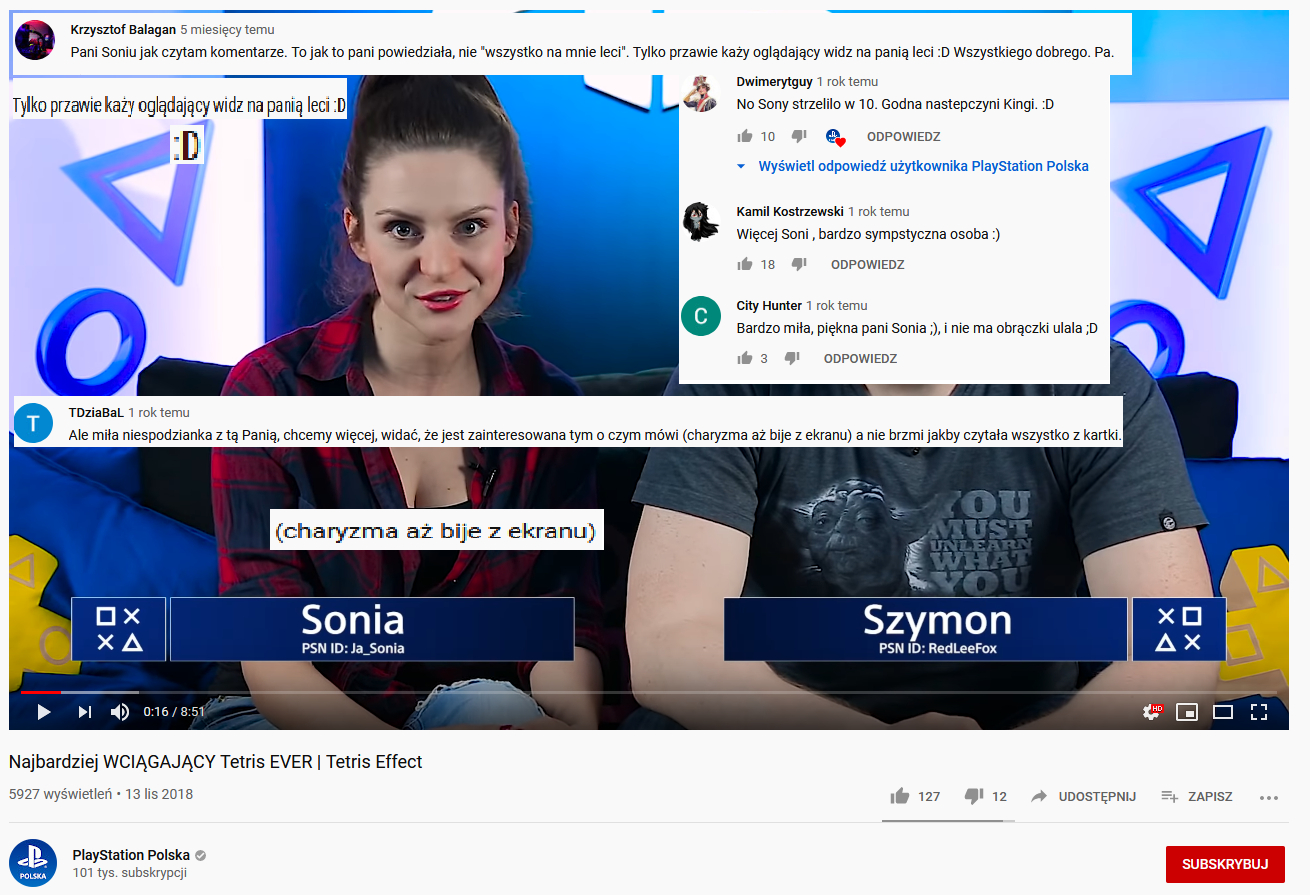This screenshot has height=895, width=1310.
Task: Mute the video volume
Action: [x=120, y=712]
